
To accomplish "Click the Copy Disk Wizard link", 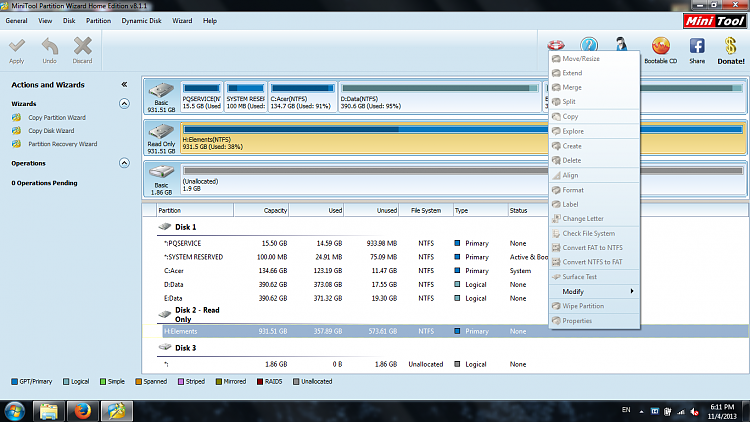I will point(51,131).
